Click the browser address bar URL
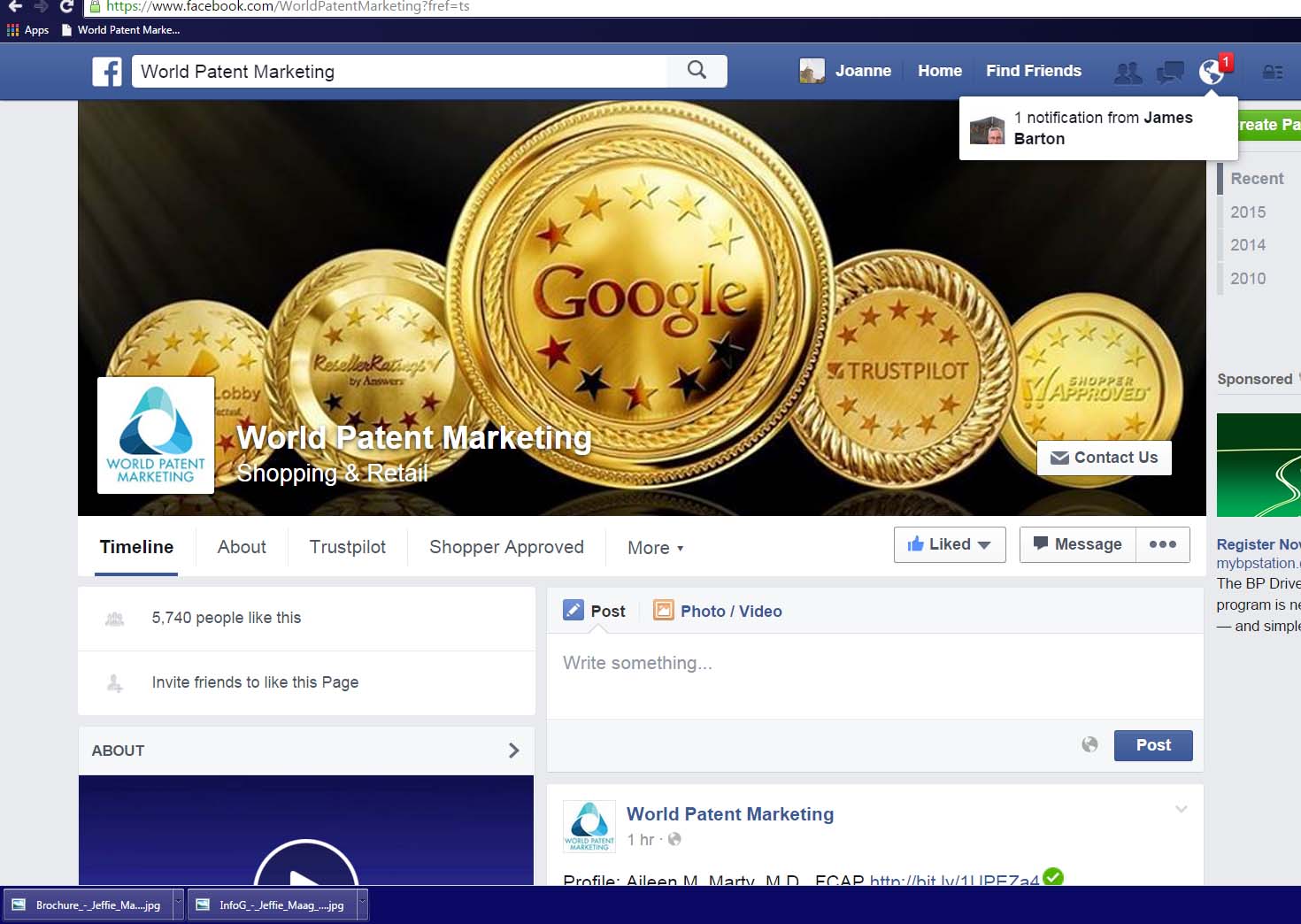 [x=288, y=6]
